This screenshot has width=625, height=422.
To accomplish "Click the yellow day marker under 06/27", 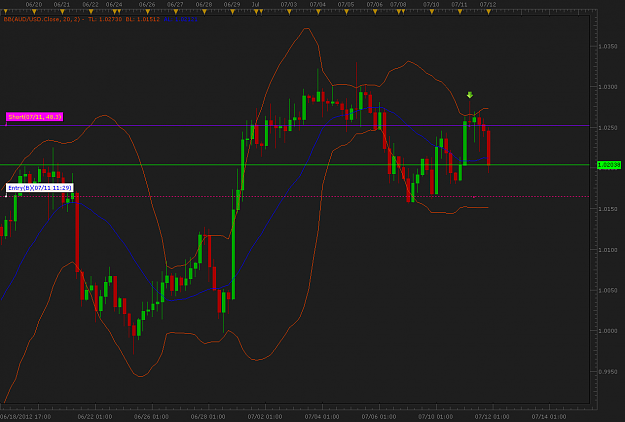I will (x=176, y=12).
